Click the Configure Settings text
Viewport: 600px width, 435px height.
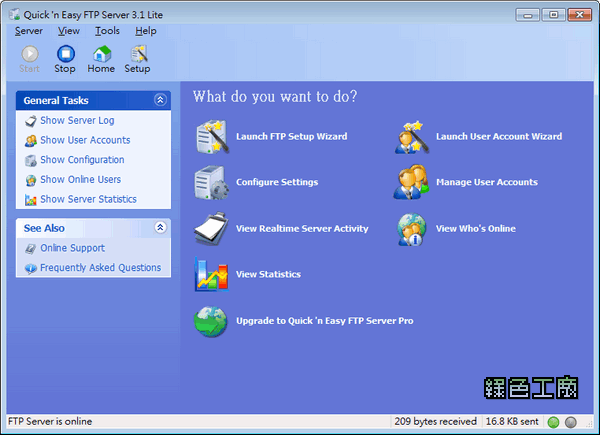[x=277, y=182]
